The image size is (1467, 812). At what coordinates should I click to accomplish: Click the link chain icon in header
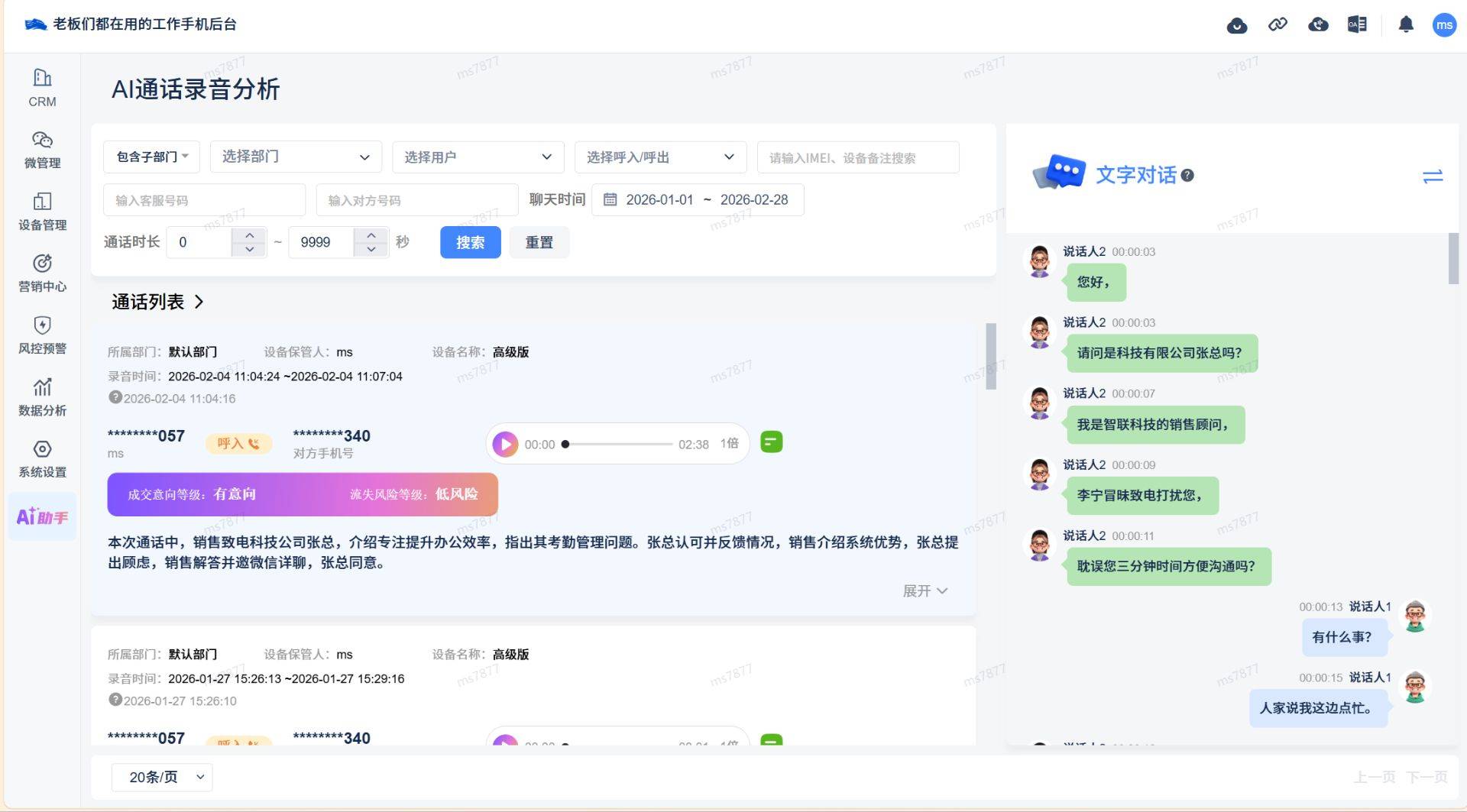1278,25
